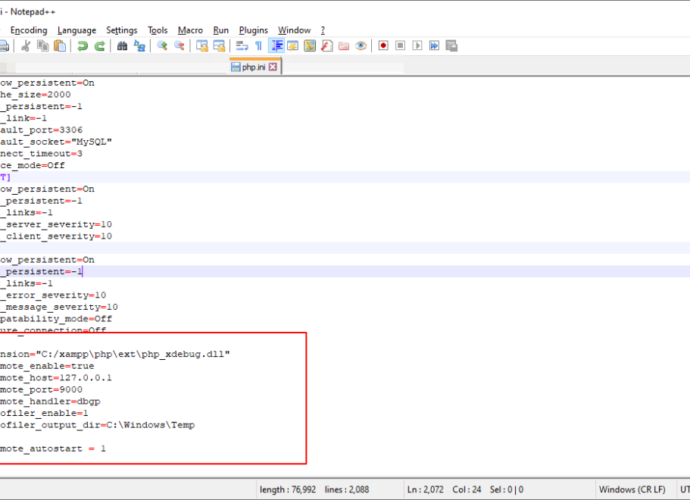Select the php.ini document tab
The image size is (690, 500).
pyautogui.click(x=253, y=67)
